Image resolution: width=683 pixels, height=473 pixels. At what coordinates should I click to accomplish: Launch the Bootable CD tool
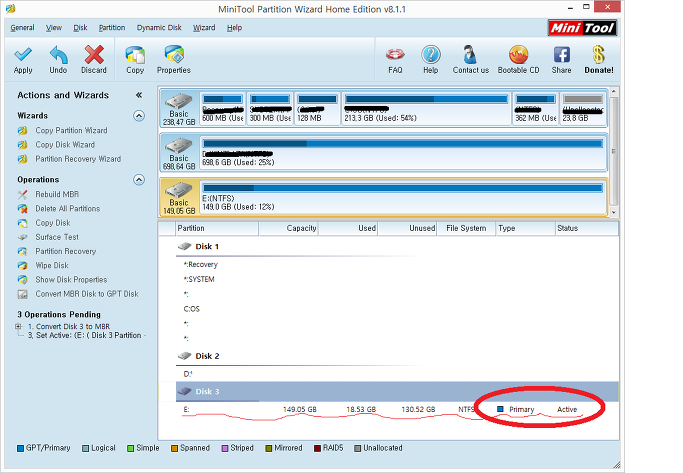pos(518,60)
